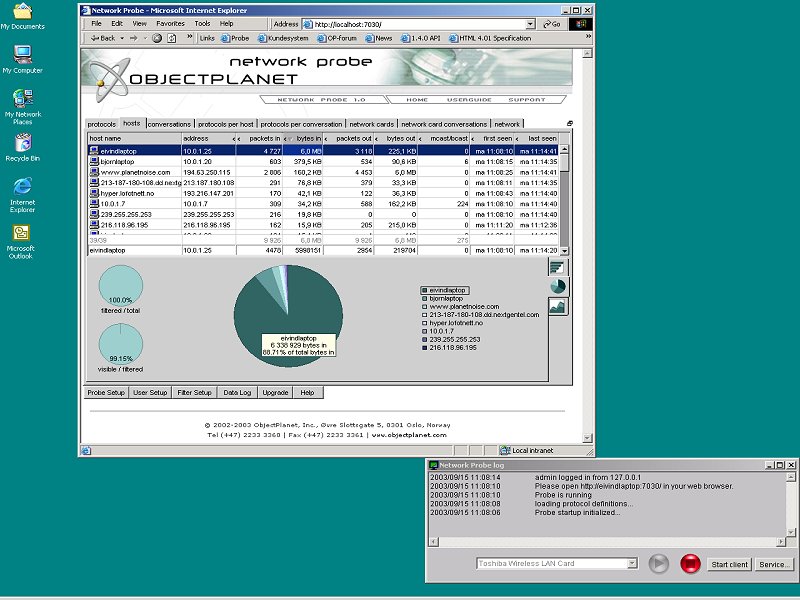Expand the links bar overflow chevron
The height and width of the screenshot is (600, 800).
point(588,37)
